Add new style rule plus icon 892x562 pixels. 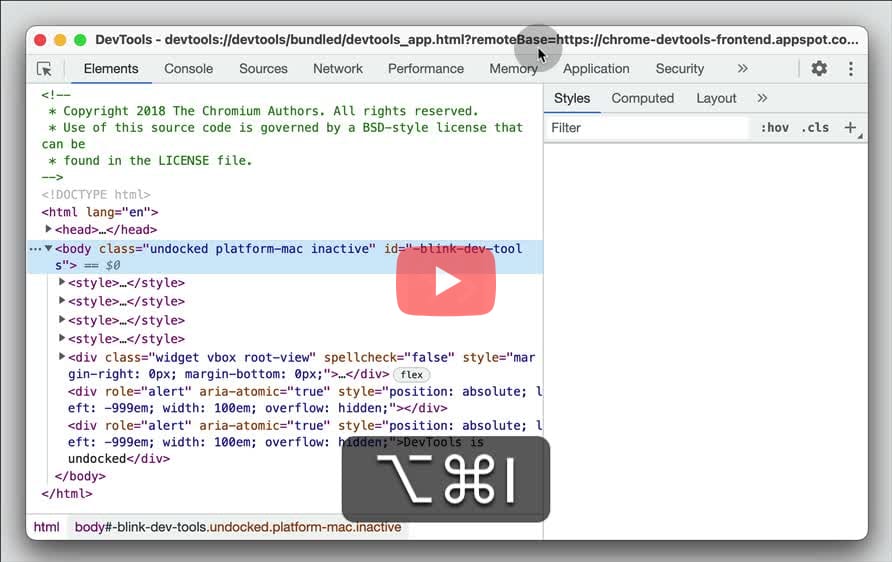tap(850, 127)
